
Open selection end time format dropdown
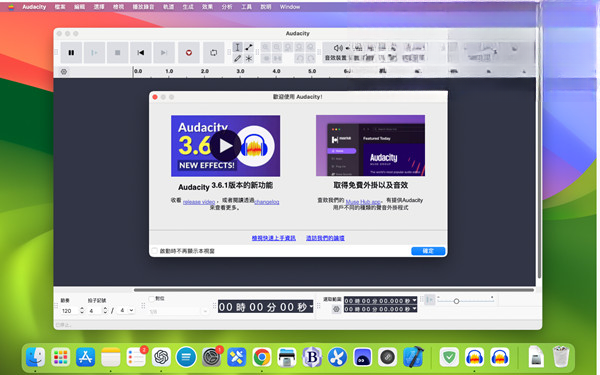tap(414, 309)
